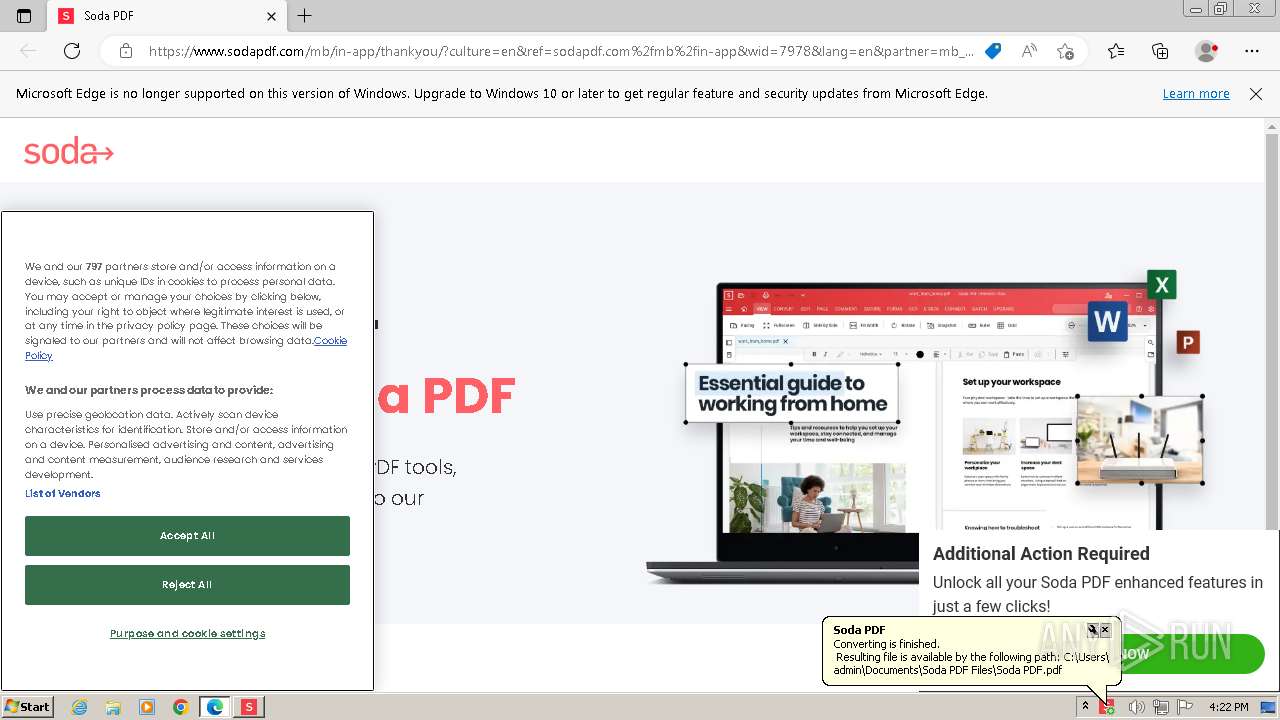This screenshot has height=720, width=1280.
Task: Open the Windows Start menu
Action: (x=28, y=707)
